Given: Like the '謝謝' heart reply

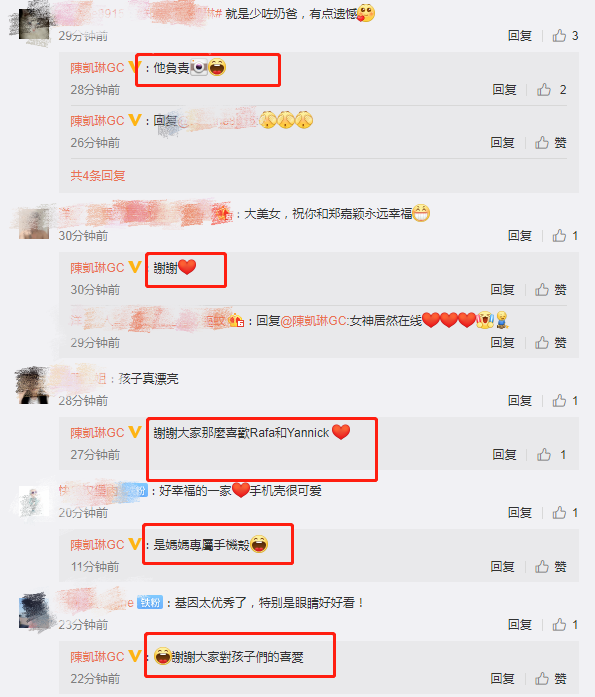Looking at the screenshot, I should coord(551,290).
